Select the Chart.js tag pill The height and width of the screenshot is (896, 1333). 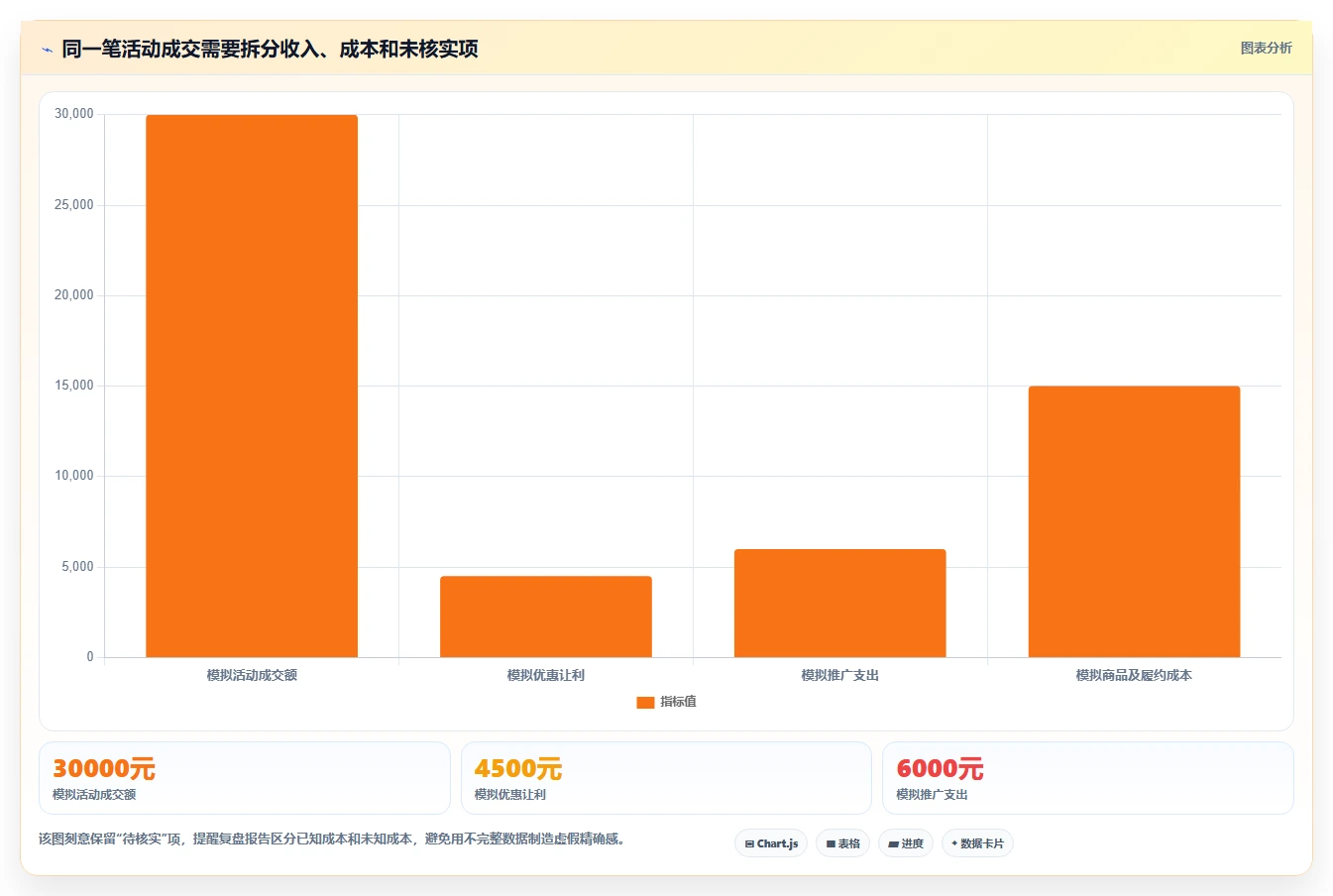click(771, 843)
